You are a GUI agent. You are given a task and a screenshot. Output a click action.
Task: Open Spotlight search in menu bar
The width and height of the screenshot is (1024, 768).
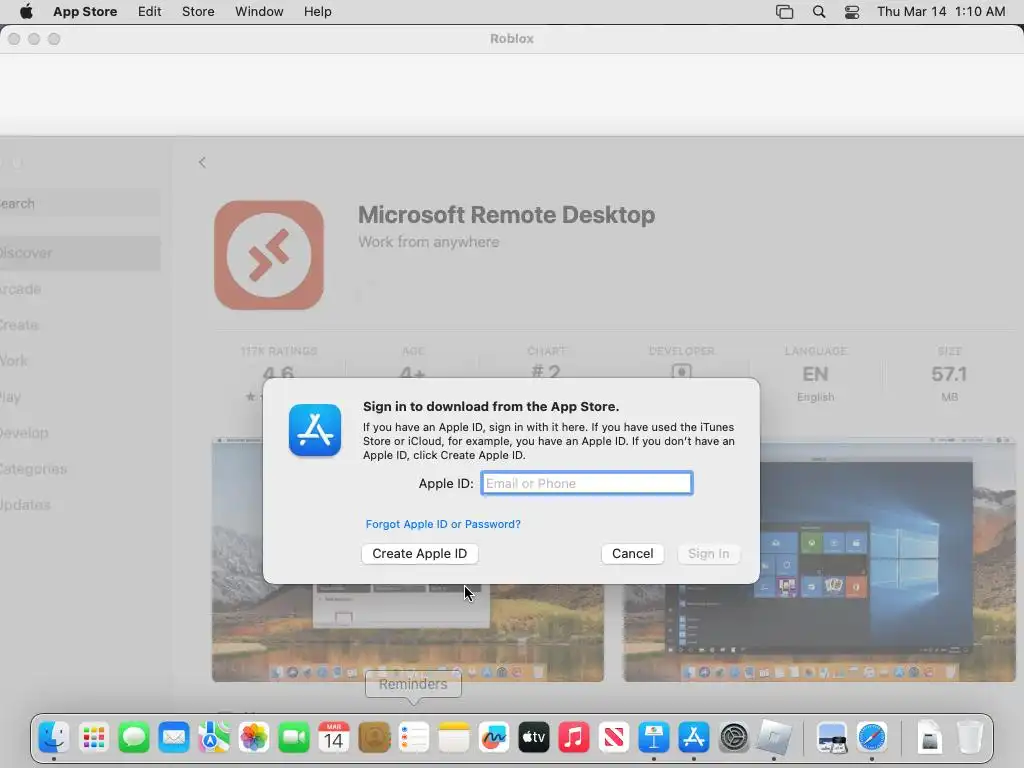click(818, 12)
